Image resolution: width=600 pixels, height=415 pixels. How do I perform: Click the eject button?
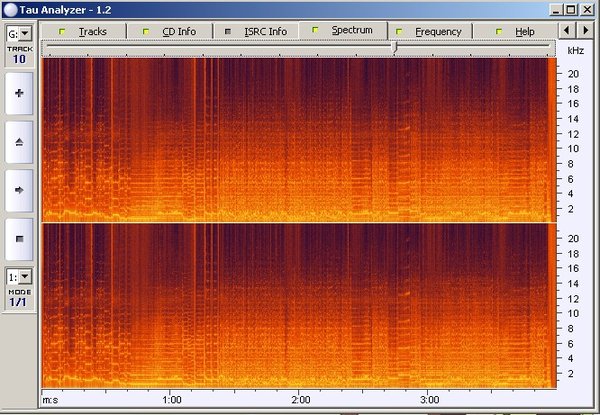coord(19,142)
